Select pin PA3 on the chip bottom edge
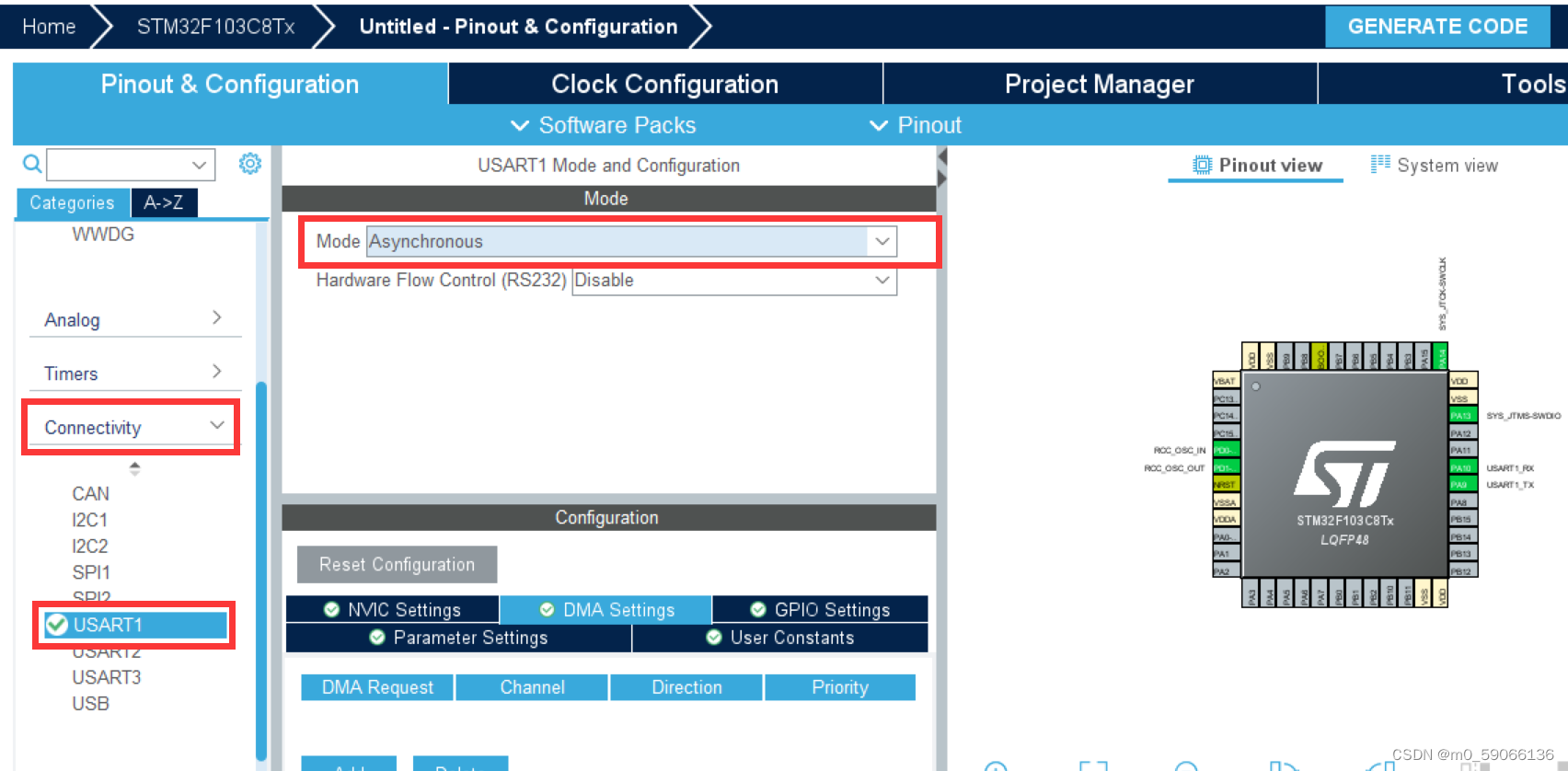1568x771 pixels. 1250,593
